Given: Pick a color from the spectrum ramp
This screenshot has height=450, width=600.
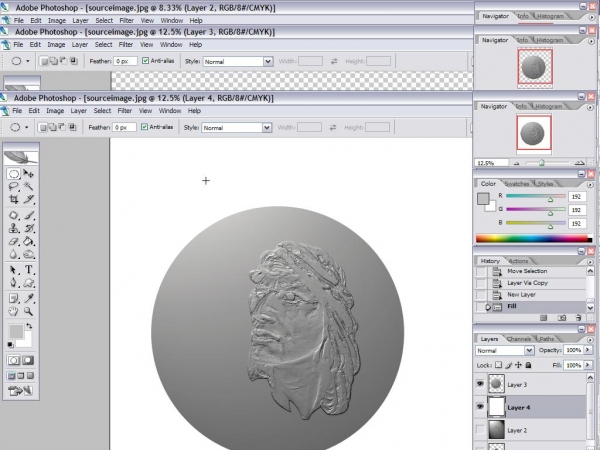Looking at the screenshot, I should tap(534, 239).
